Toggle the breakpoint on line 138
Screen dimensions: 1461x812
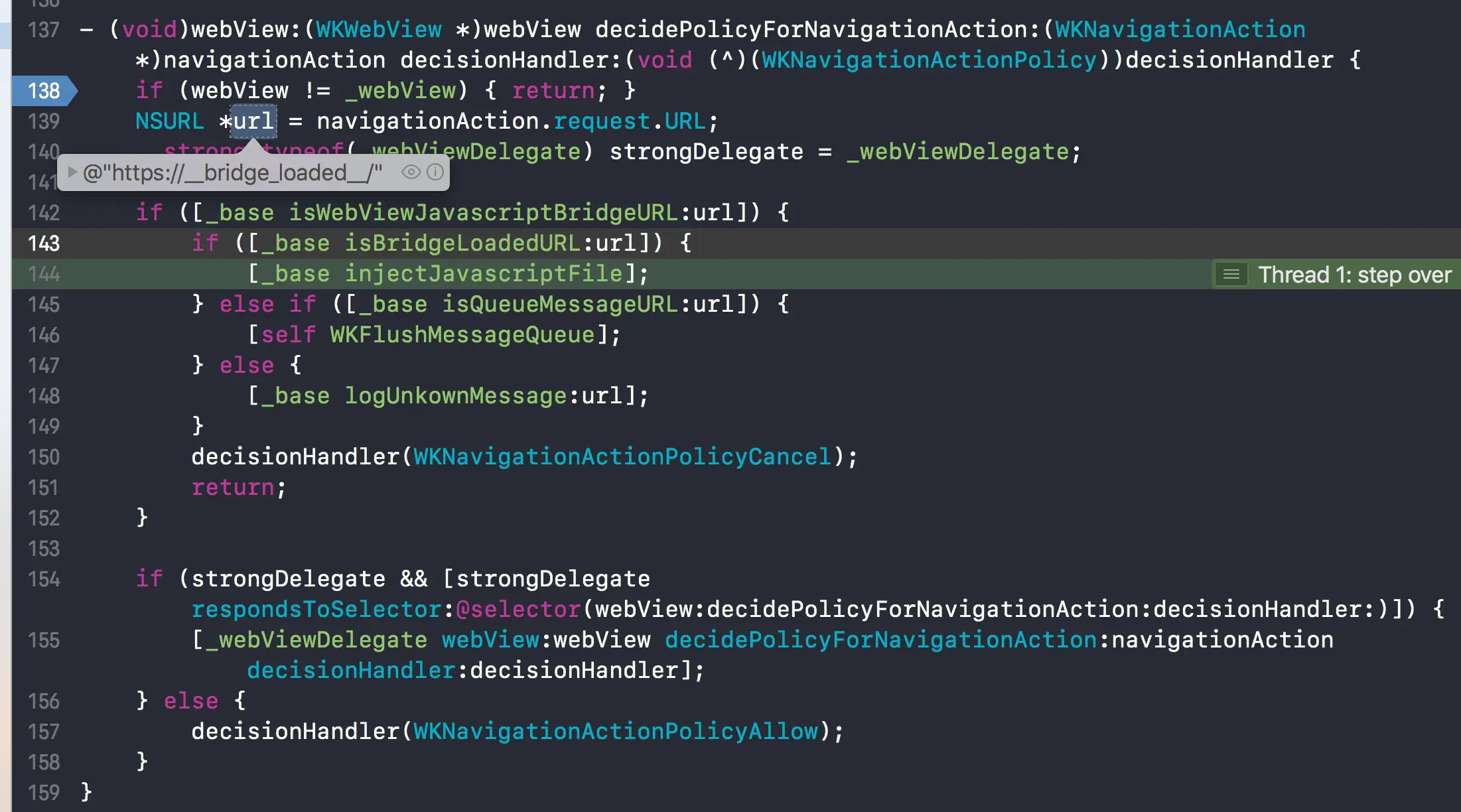44,91
